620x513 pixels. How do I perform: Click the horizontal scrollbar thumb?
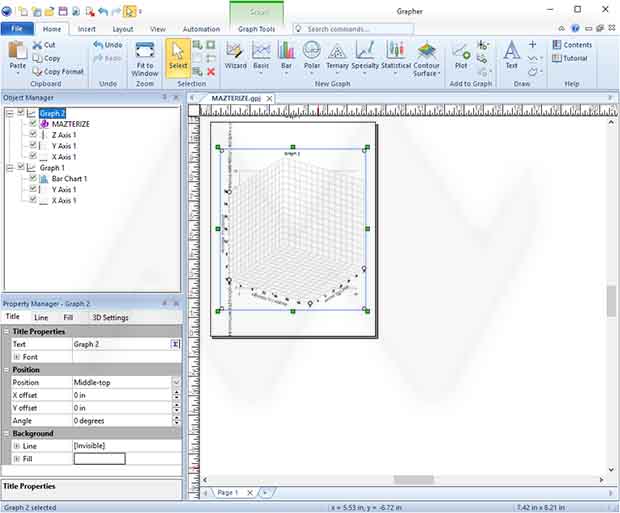click(414, 479)
